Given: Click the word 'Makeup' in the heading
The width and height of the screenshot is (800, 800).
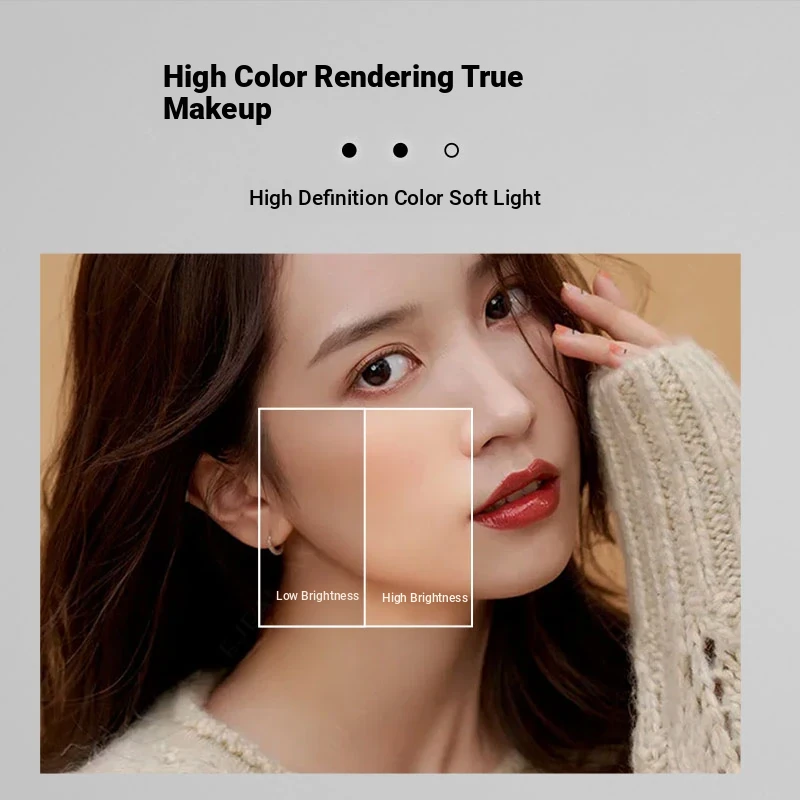Looking at the screenshot, I should [x=217, y=109].
